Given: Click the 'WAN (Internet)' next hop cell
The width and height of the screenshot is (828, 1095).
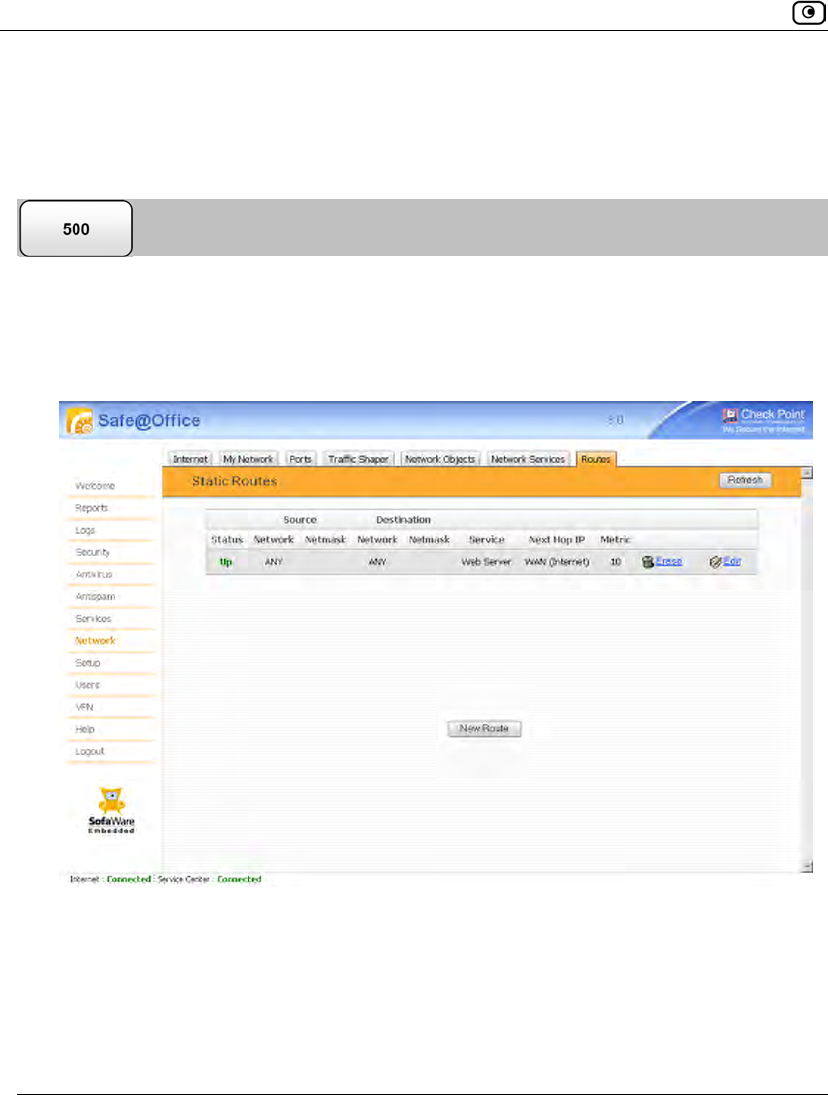Looking at the screenshot, I should pos(557,562).
